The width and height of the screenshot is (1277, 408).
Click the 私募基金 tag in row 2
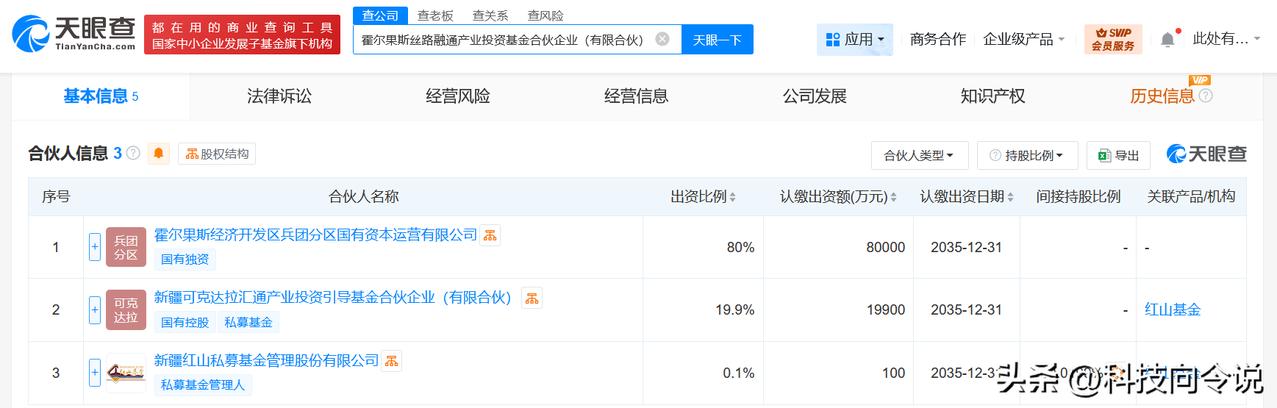[248, 323]
